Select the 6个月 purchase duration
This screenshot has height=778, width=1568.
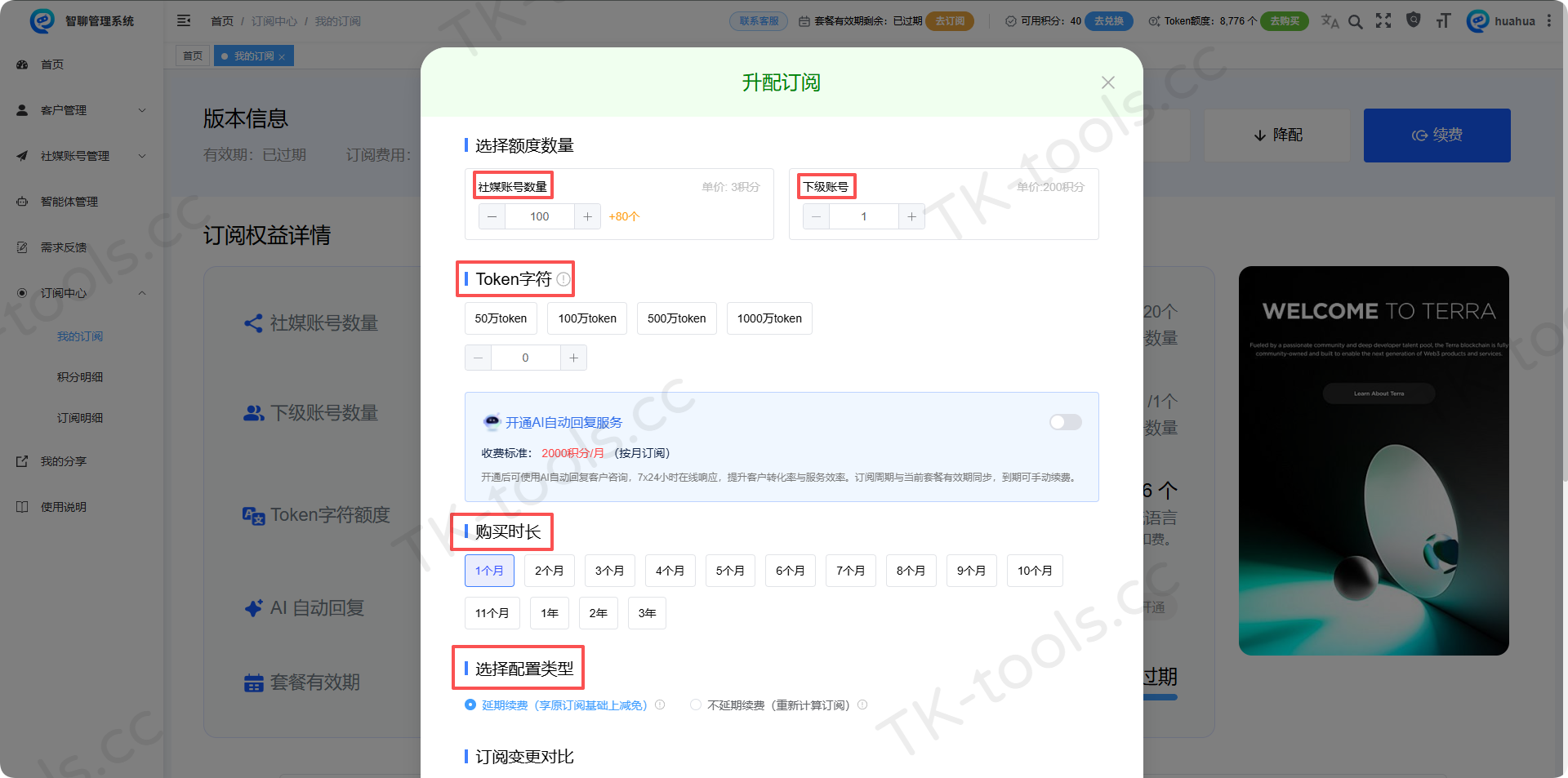point(791,571)
